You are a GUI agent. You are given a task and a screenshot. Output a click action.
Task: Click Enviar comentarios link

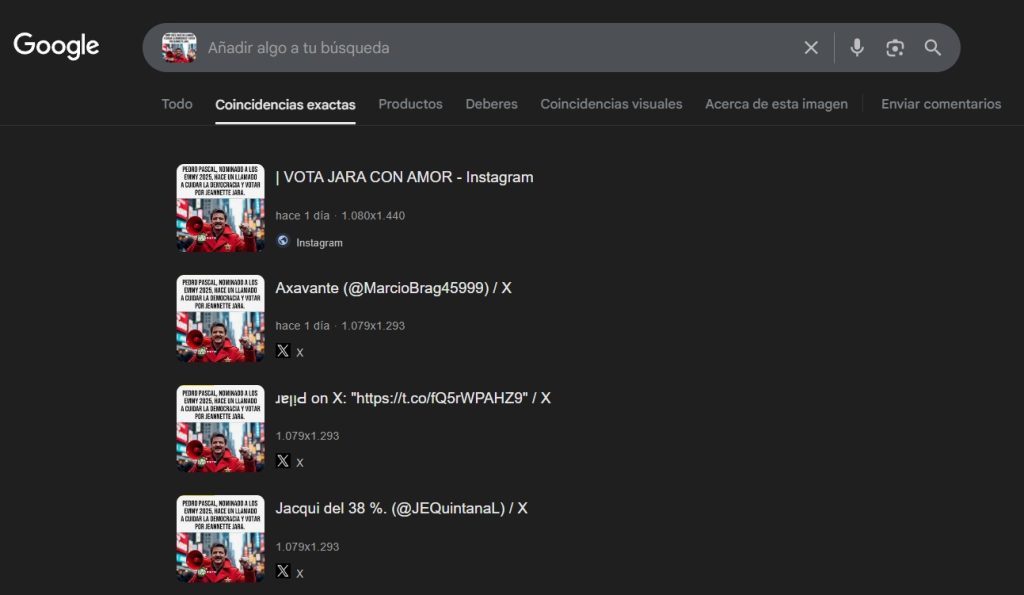click(x=941, y=104)
